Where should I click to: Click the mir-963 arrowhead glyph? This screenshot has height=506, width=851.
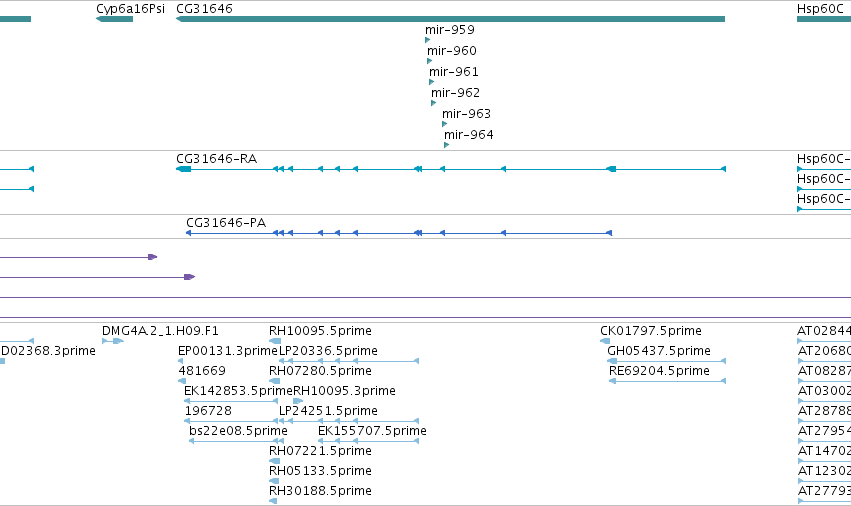click(444, 124)
